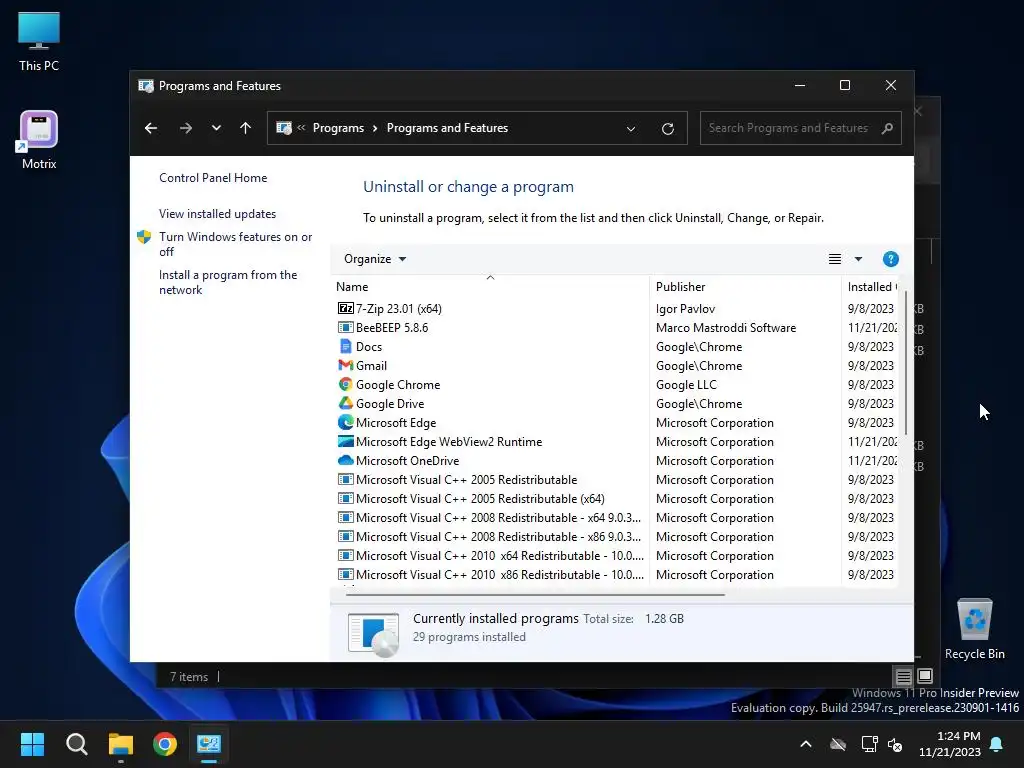The width and height of the screenshot is (1024, 768).
Task: Select the Recycle Bin desktop icon
Action: pyautogui.click(x=974, y=629)
